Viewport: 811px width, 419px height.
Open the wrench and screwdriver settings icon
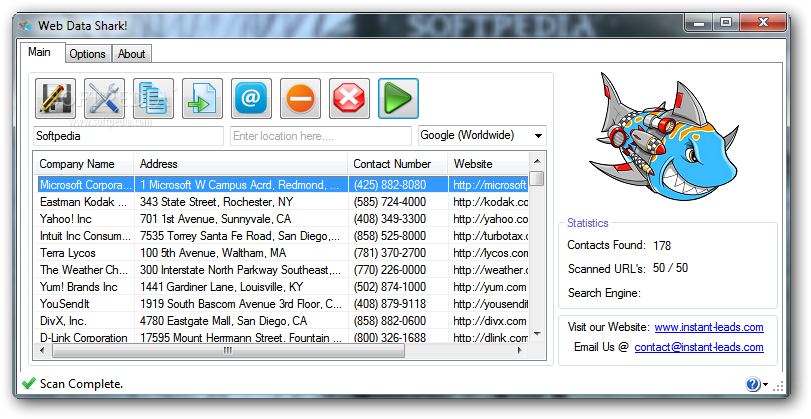pos(104,98)
